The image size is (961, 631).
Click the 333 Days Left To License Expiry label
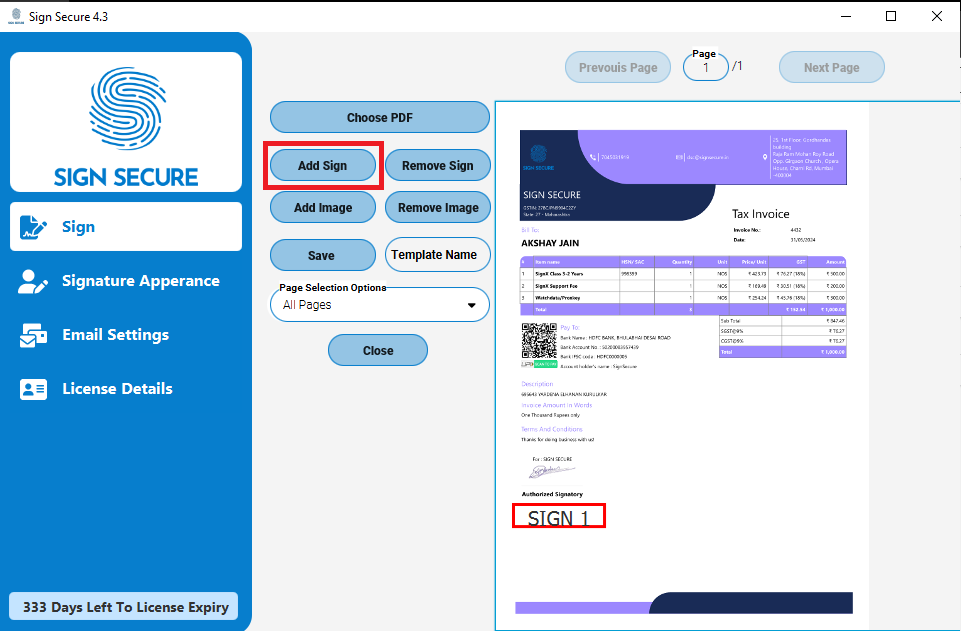coord(124,606)
